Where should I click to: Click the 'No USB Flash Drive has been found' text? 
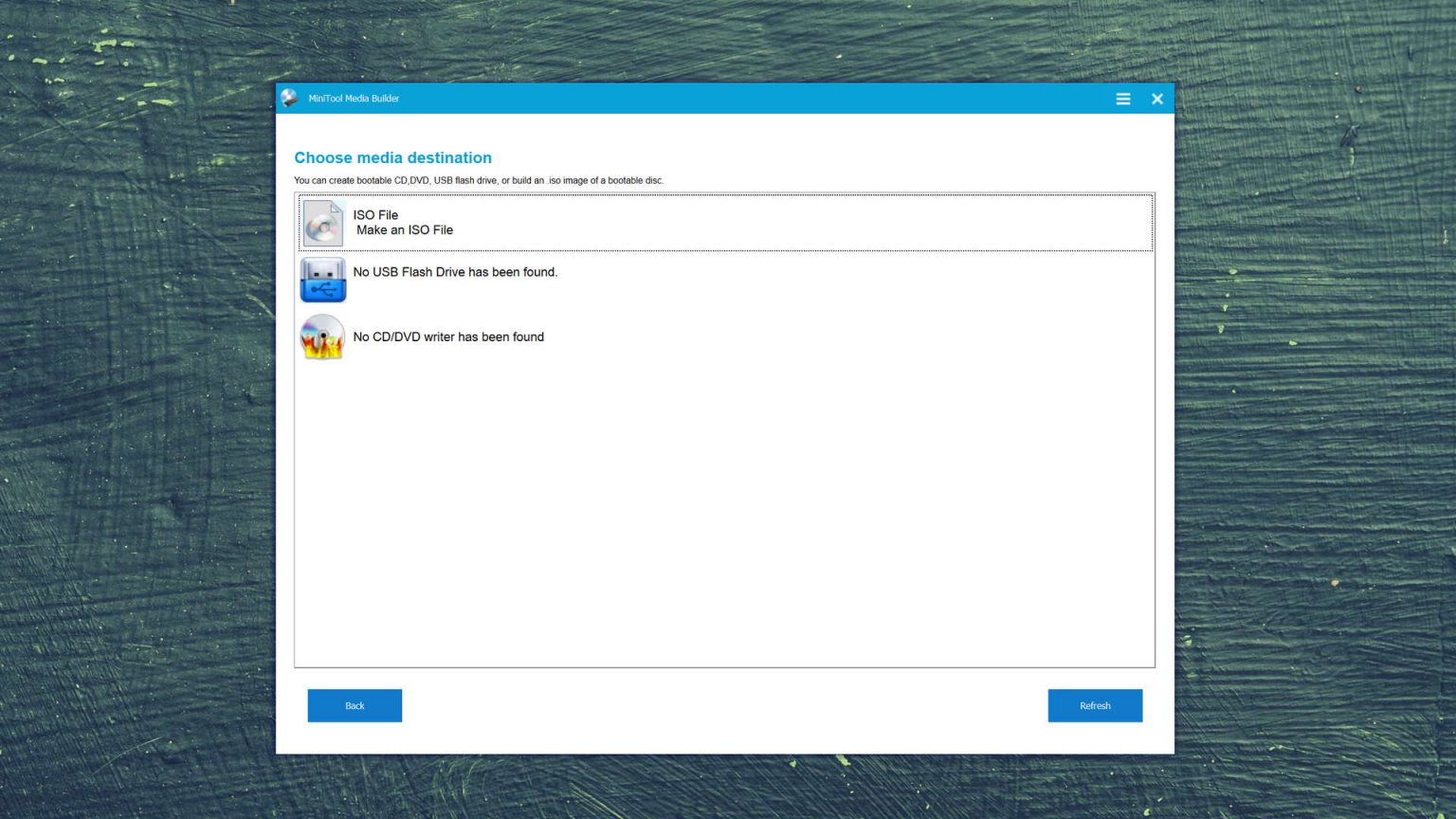click(455, 272)
